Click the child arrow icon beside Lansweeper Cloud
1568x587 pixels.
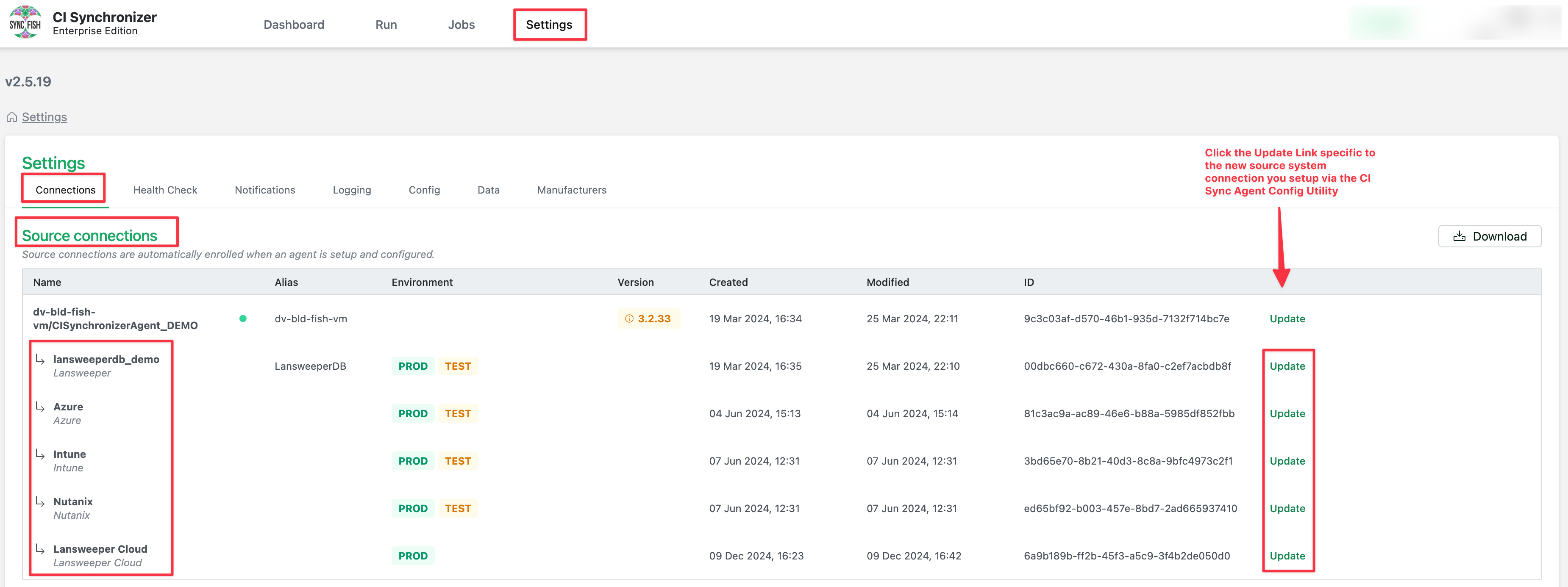click(x=40, y=549)
